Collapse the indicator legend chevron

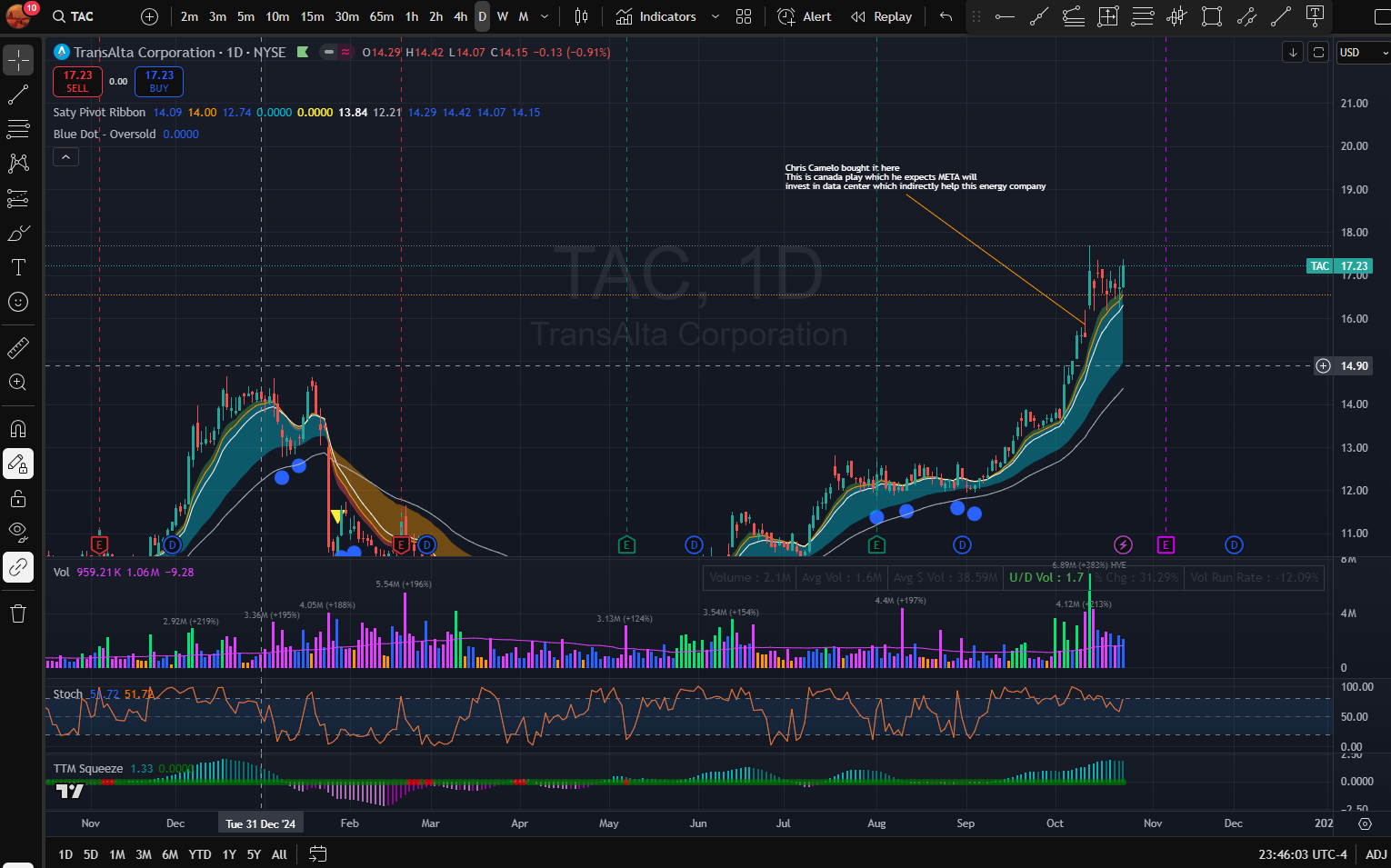click(65, 157)
